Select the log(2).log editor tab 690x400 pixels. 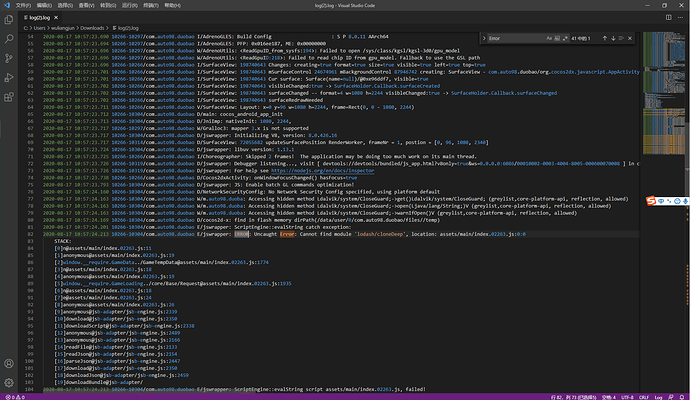[x=42, y=17]
